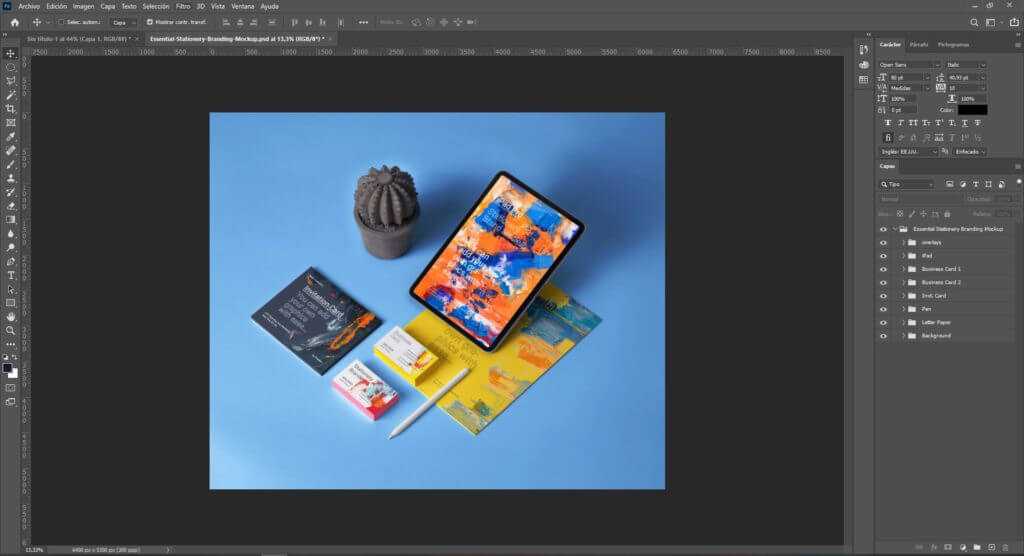The image size is (1024, 556).
Task: Pick the Horizontal Type tool
Action: [11, 274]
